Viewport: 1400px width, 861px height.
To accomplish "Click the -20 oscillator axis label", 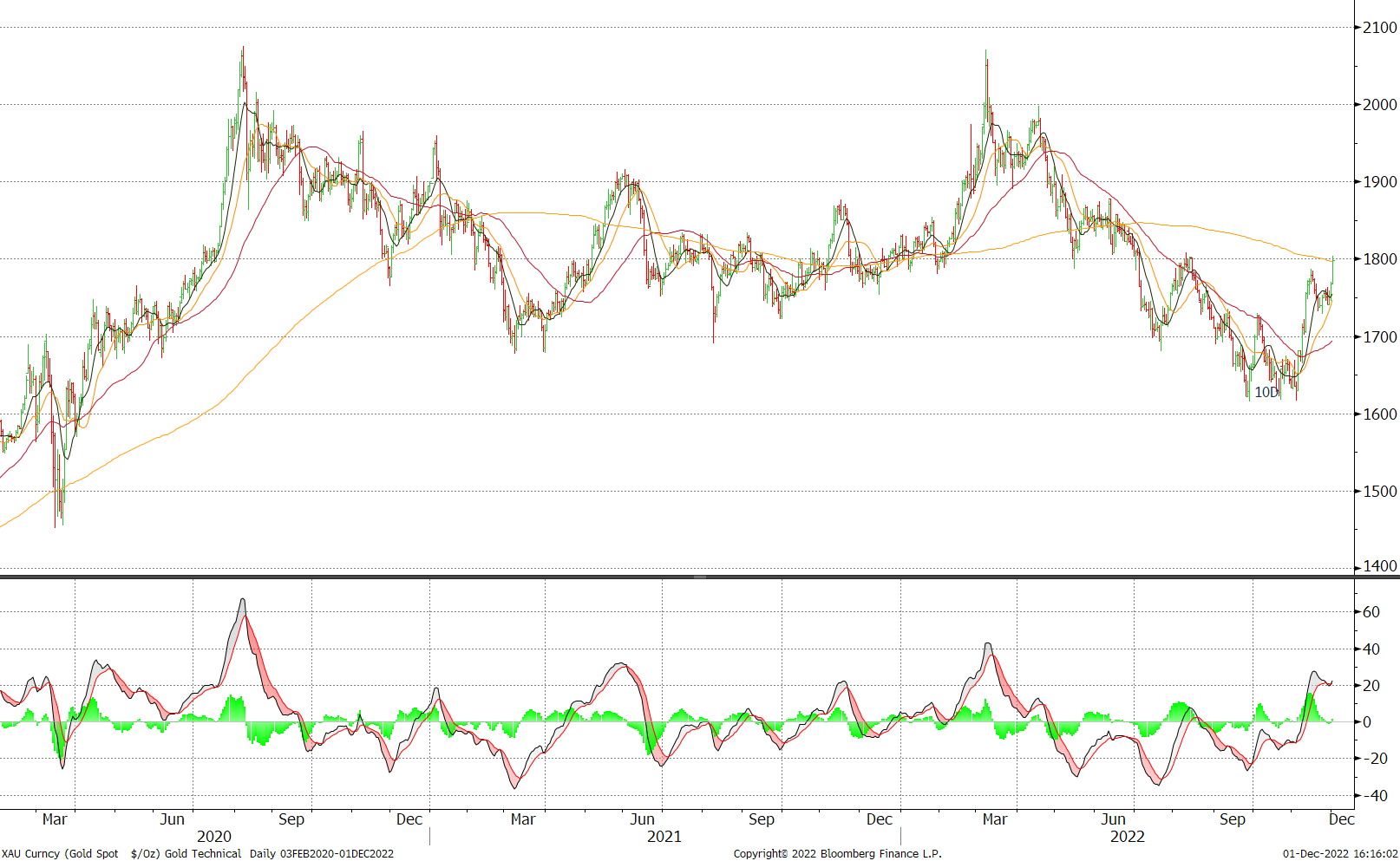I will click(1375, 759).
